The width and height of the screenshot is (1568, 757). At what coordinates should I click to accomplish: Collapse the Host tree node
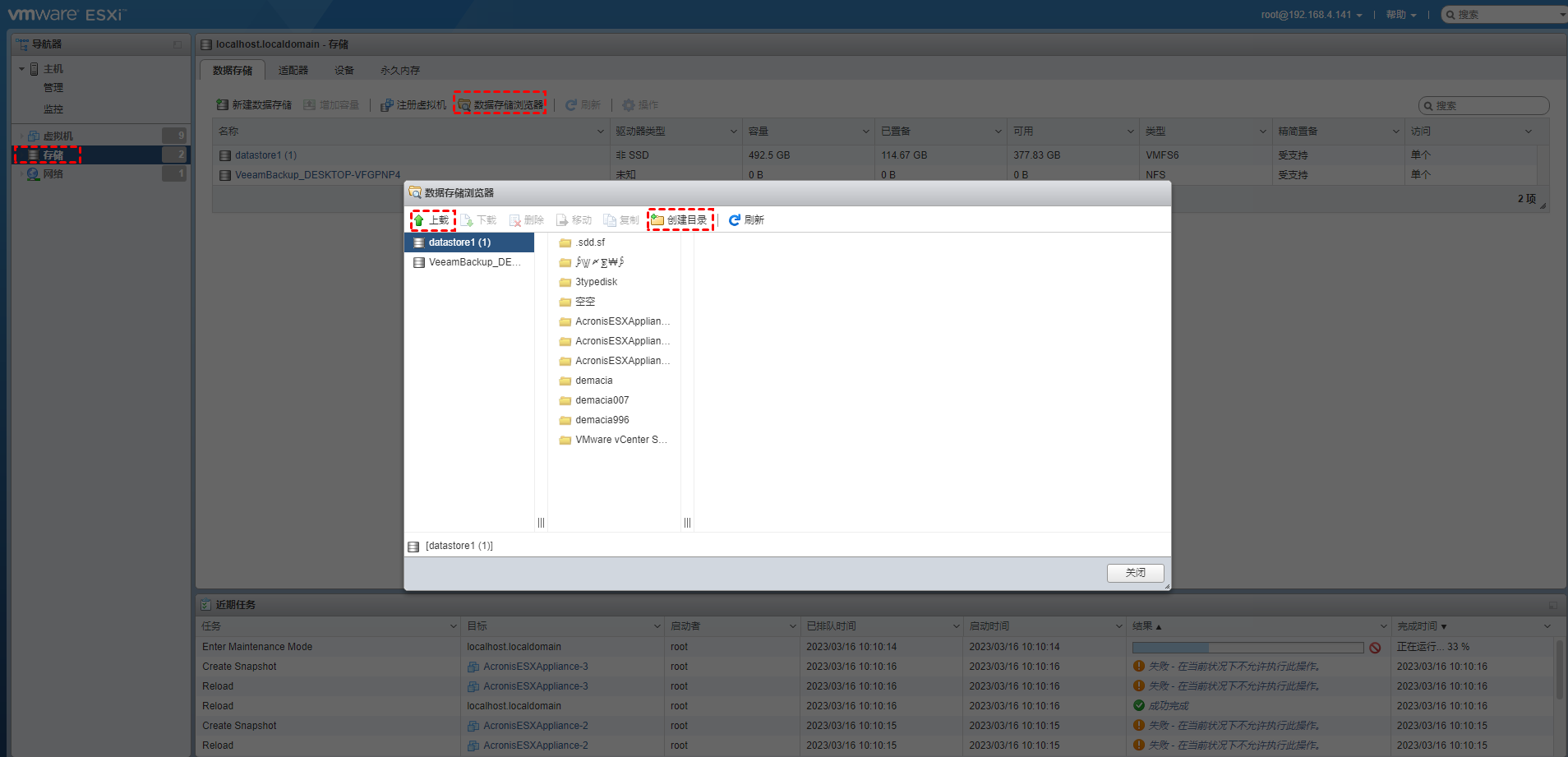pos(21,69)
